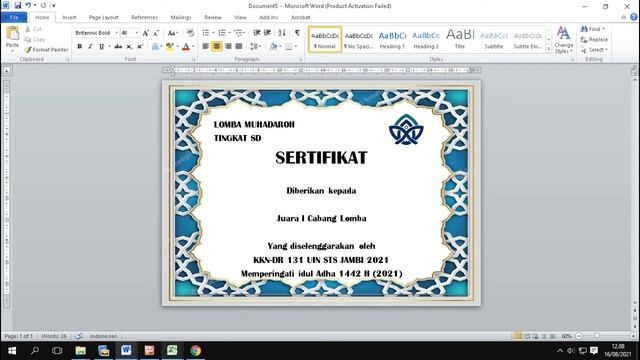
Task: Apply subscript formatting
Action: [129, 47]
